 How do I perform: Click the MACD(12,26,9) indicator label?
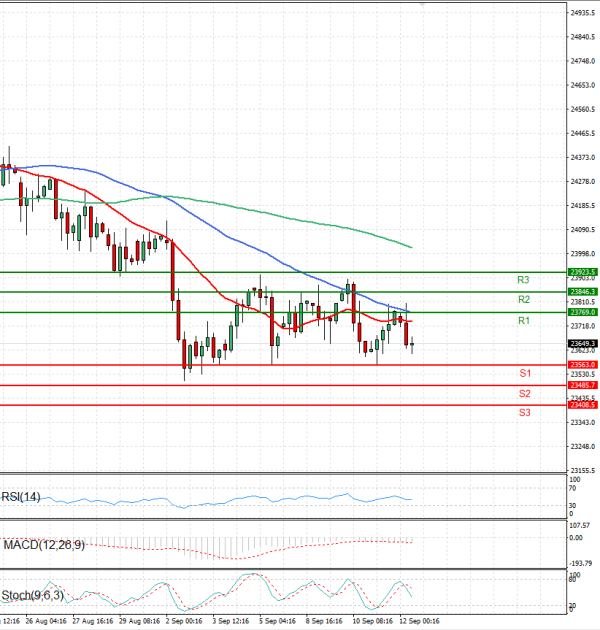coord(44,545)
